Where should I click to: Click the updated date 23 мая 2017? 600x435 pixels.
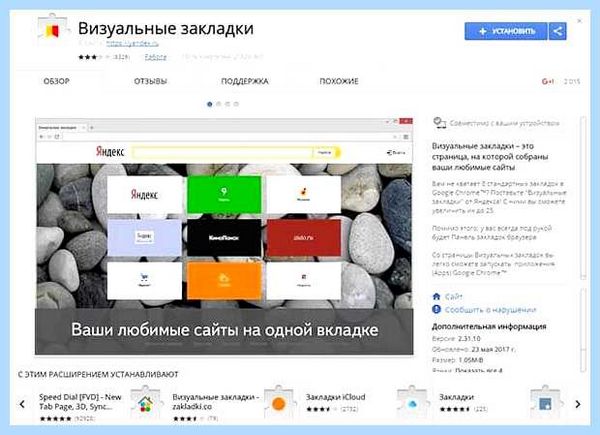[493, 349]
